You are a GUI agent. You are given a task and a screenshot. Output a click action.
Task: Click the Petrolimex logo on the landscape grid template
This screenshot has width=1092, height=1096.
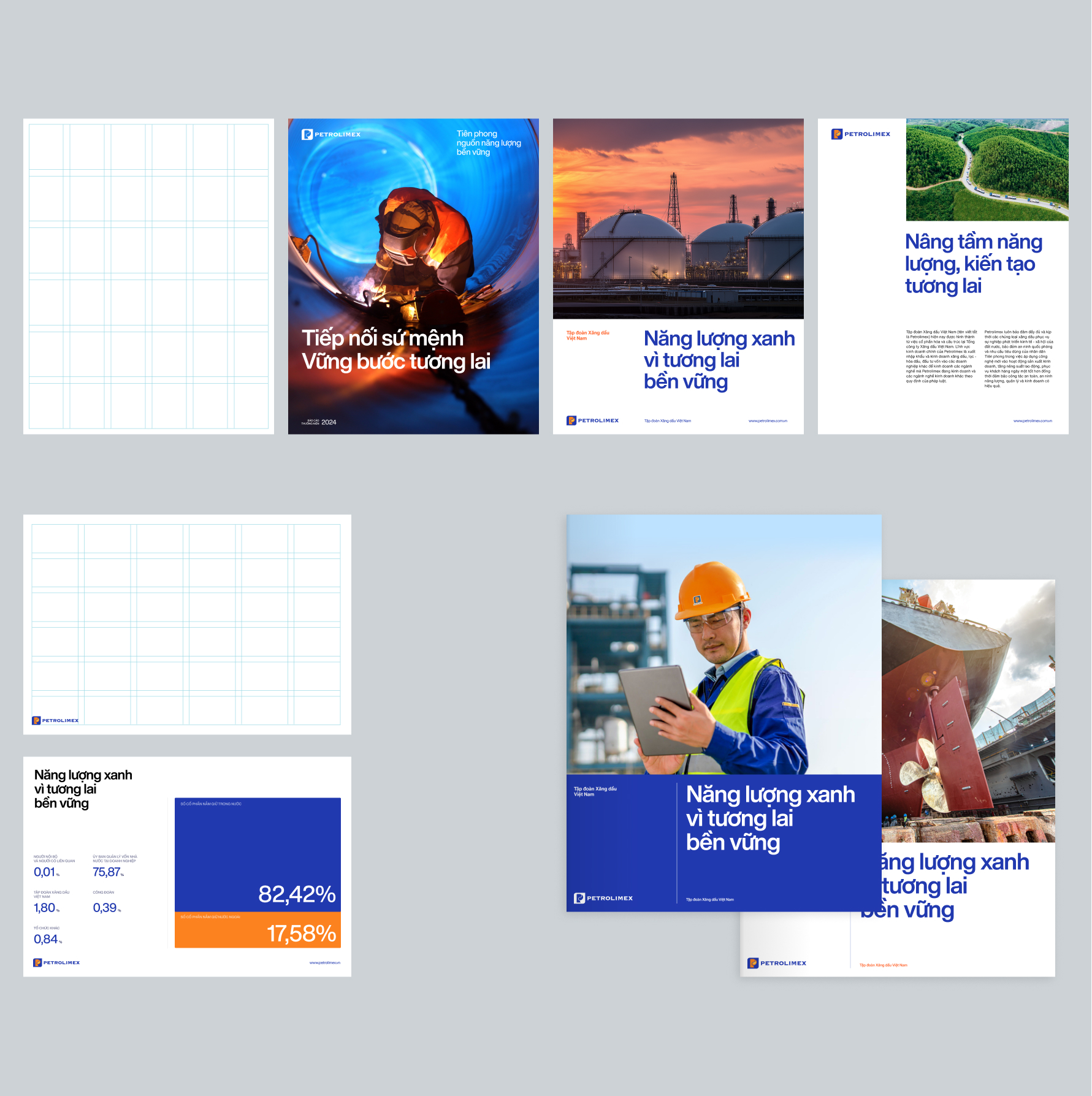click(56, 720)
